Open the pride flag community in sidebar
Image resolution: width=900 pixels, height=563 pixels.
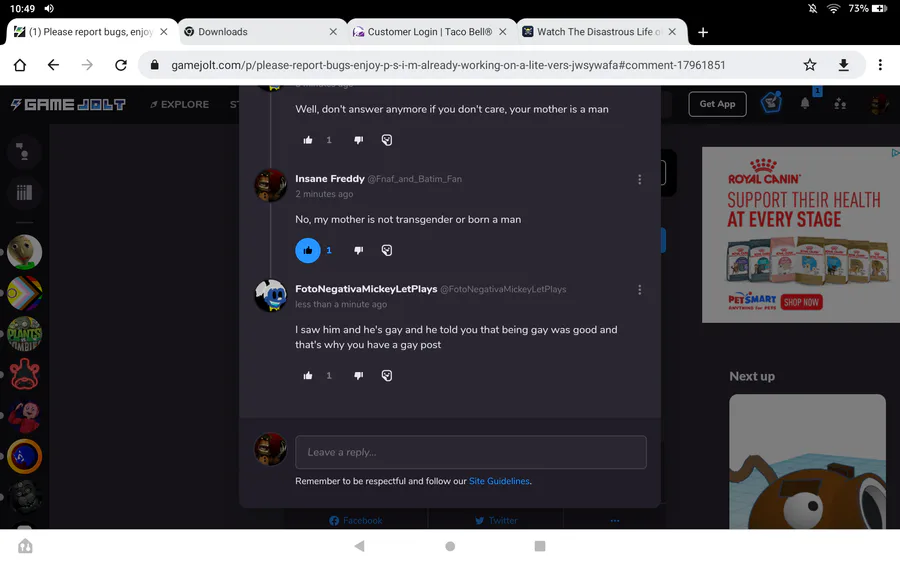24,293
